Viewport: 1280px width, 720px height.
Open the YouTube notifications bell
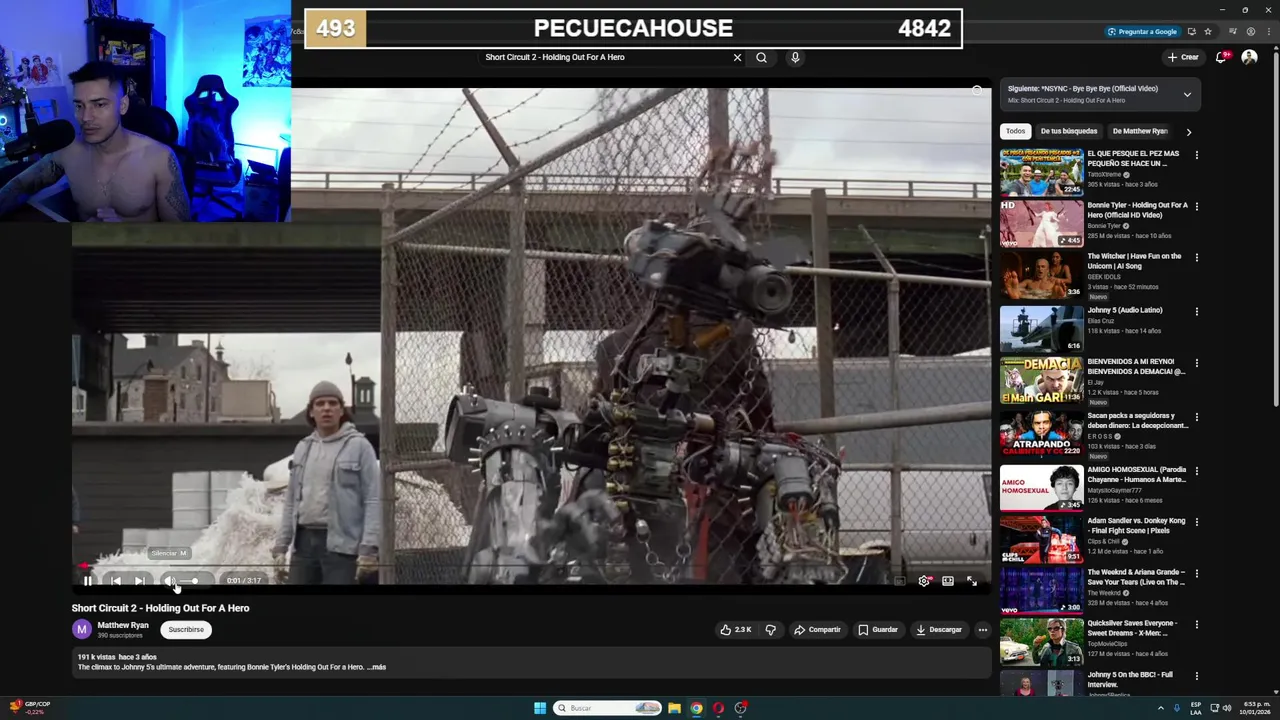tap(1221, 57)
